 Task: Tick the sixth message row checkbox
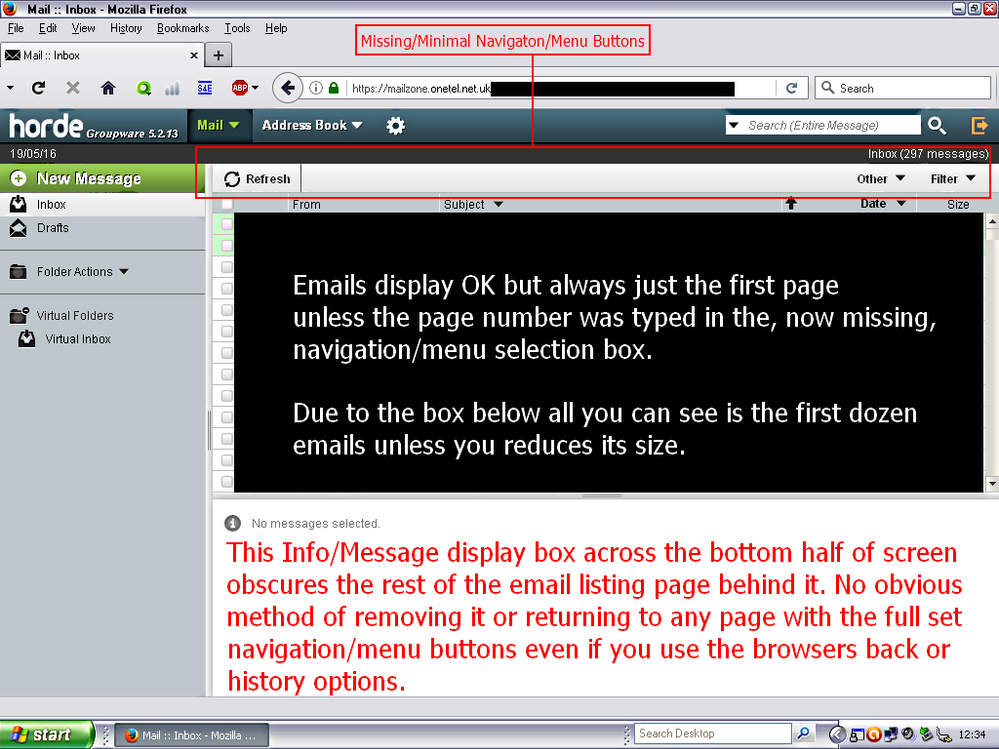click(227, 331)
